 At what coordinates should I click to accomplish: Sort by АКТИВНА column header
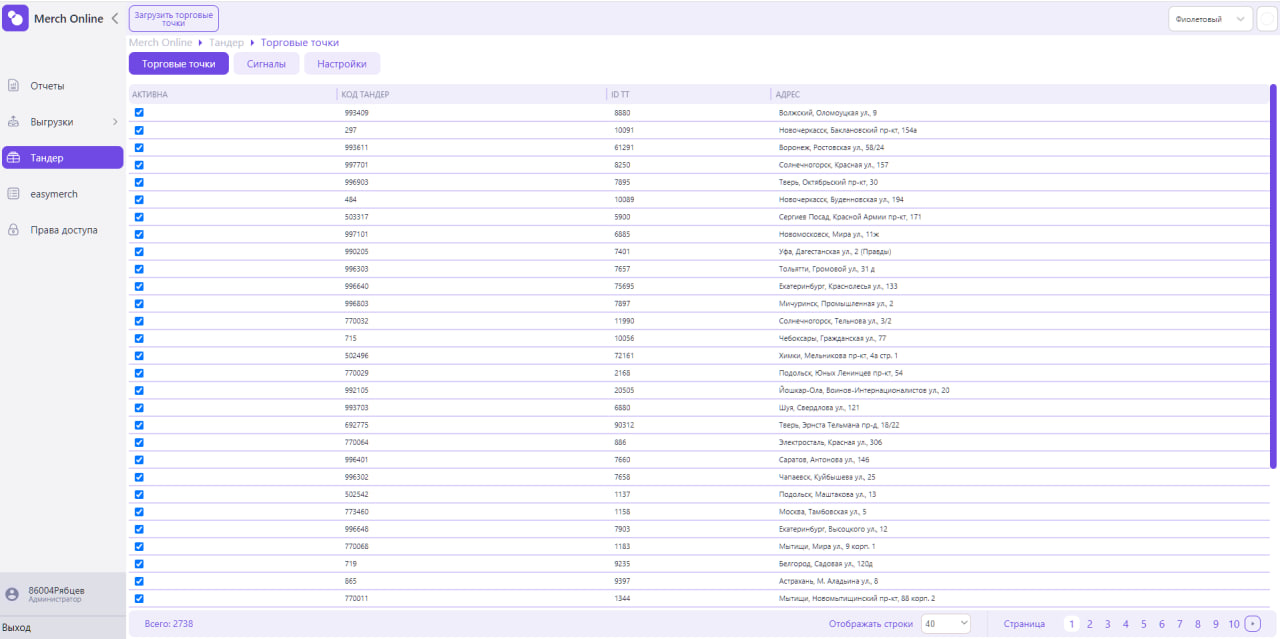coord(150,95)
